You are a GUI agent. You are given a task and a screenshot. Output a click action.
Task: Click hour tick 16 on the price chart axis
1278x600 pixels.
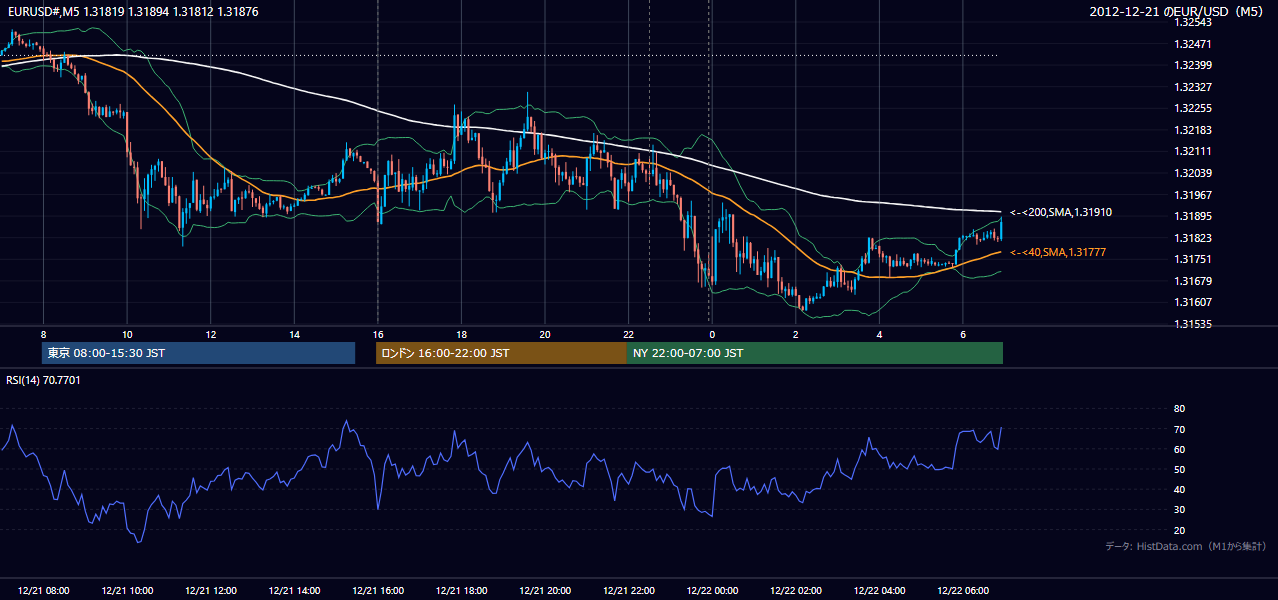pos(378,334)
